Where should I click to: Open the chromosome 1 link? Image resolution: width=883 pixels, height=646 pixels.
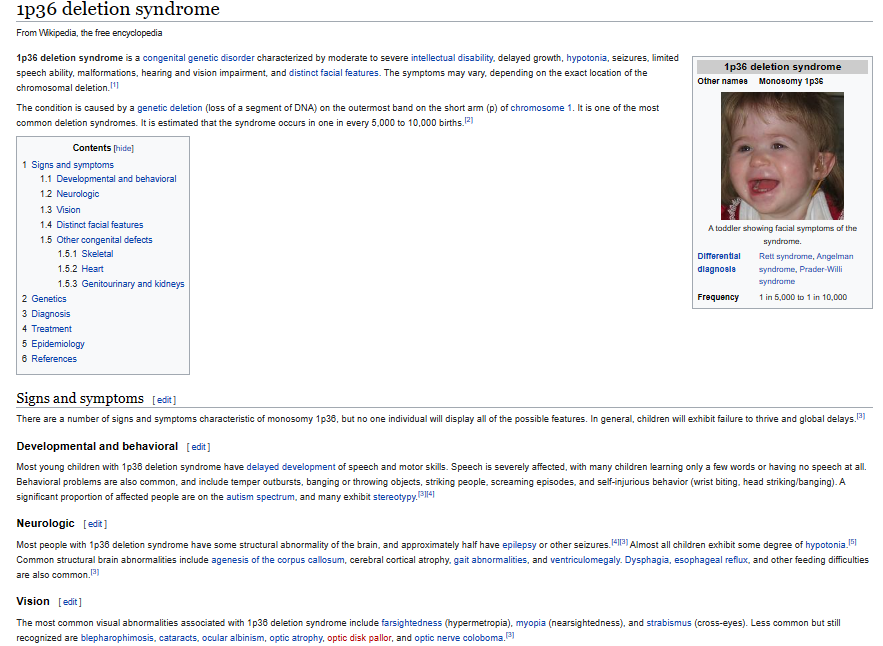click(541, 108)
